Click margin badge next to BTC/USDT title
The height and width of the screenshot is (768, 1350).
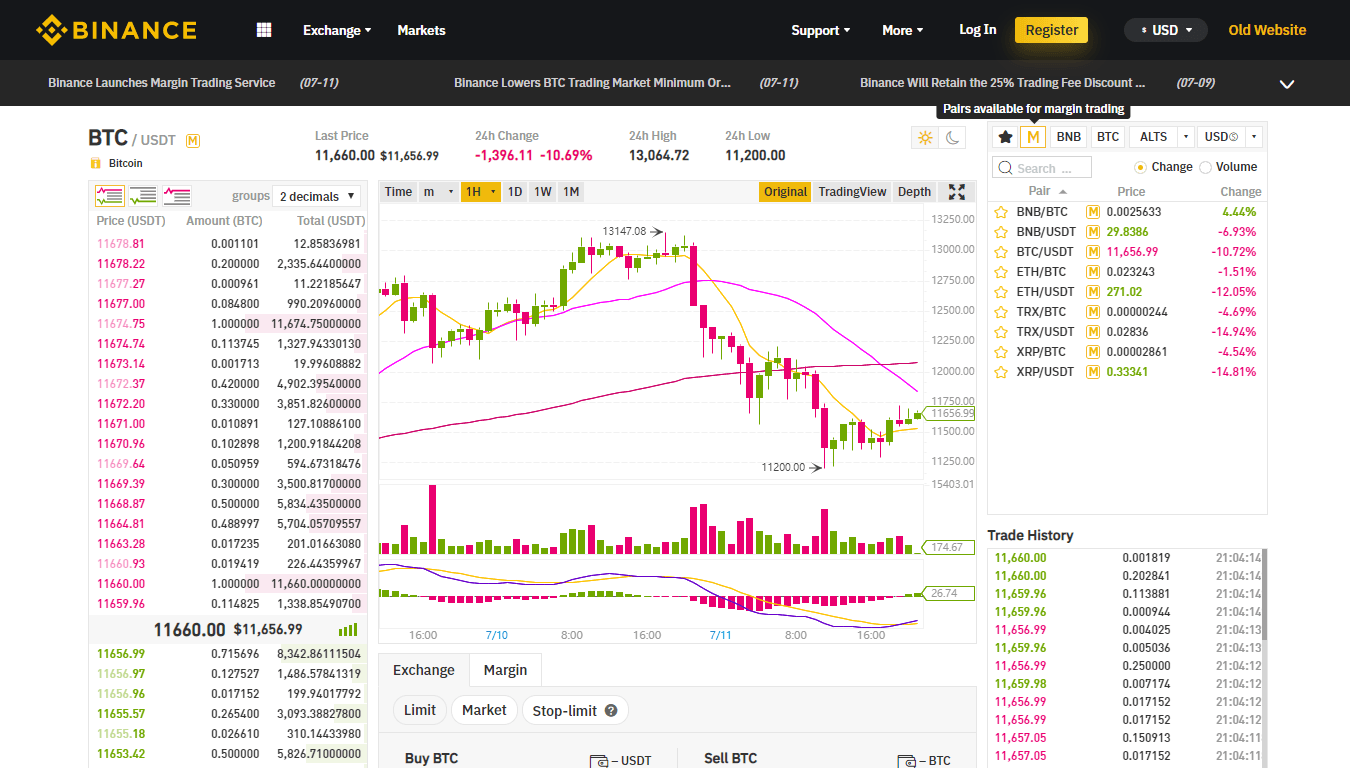193,141
